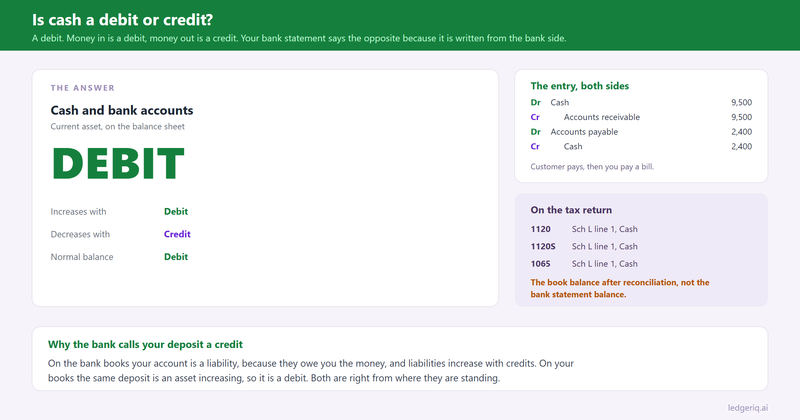The width and height of the screenshot is (800, 420).
Task: Click the 9,500 amount for Accounts receivable
Action: tap(741, 117)
